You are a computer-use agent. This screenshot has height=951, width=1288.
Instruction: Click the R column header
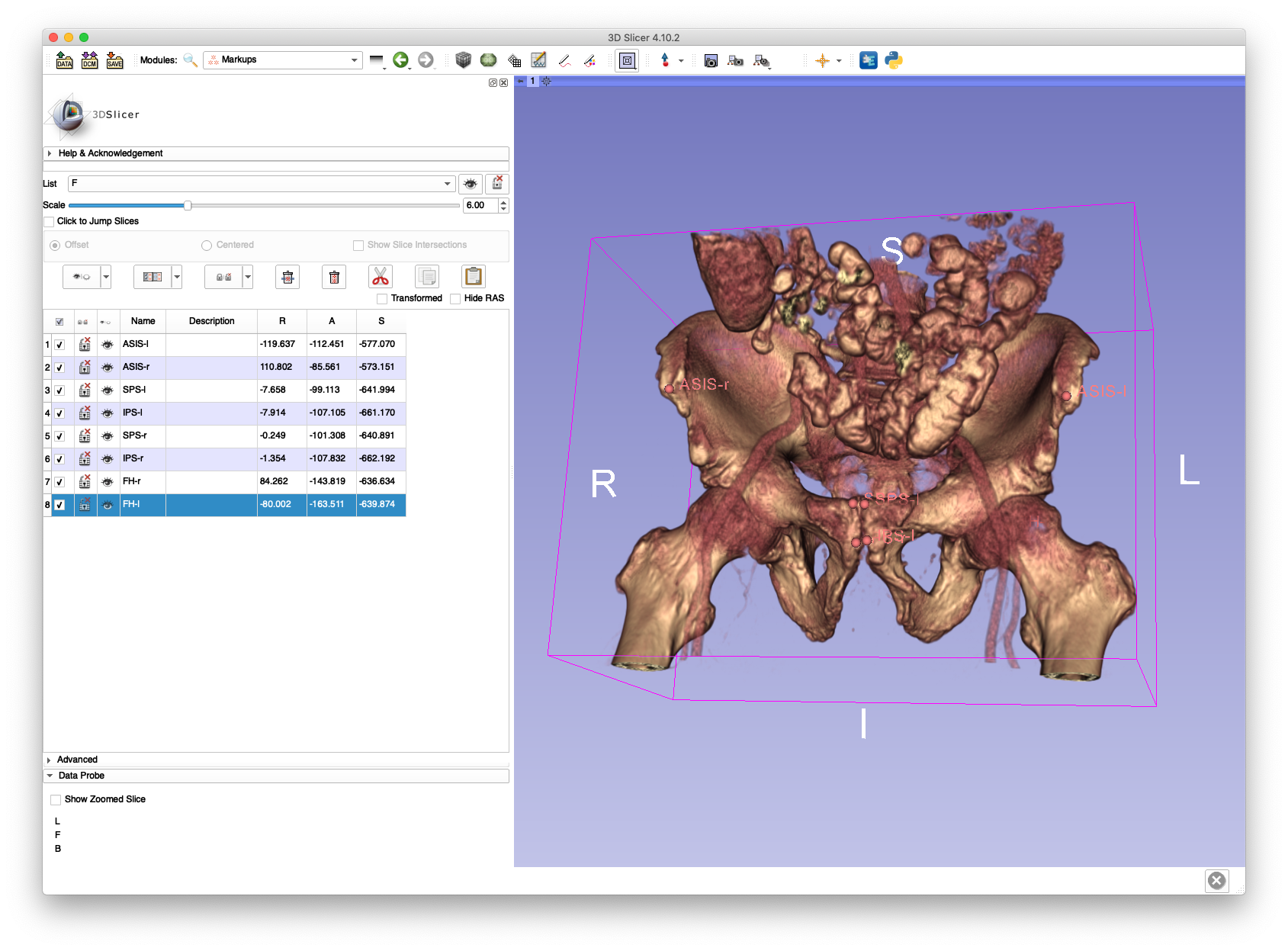[x=282, y=321]
